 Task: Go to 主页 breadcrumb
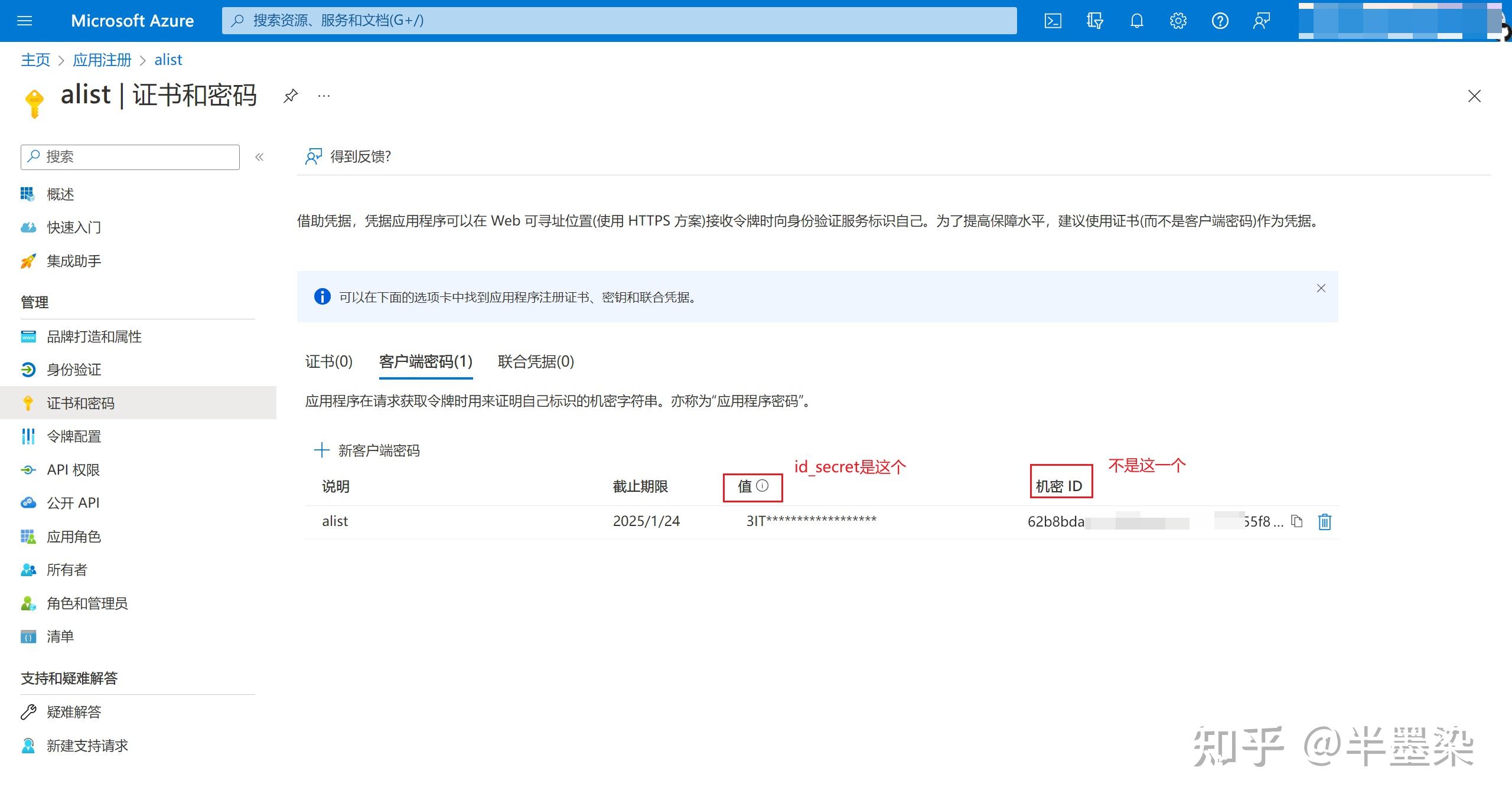tap(35, 60)
